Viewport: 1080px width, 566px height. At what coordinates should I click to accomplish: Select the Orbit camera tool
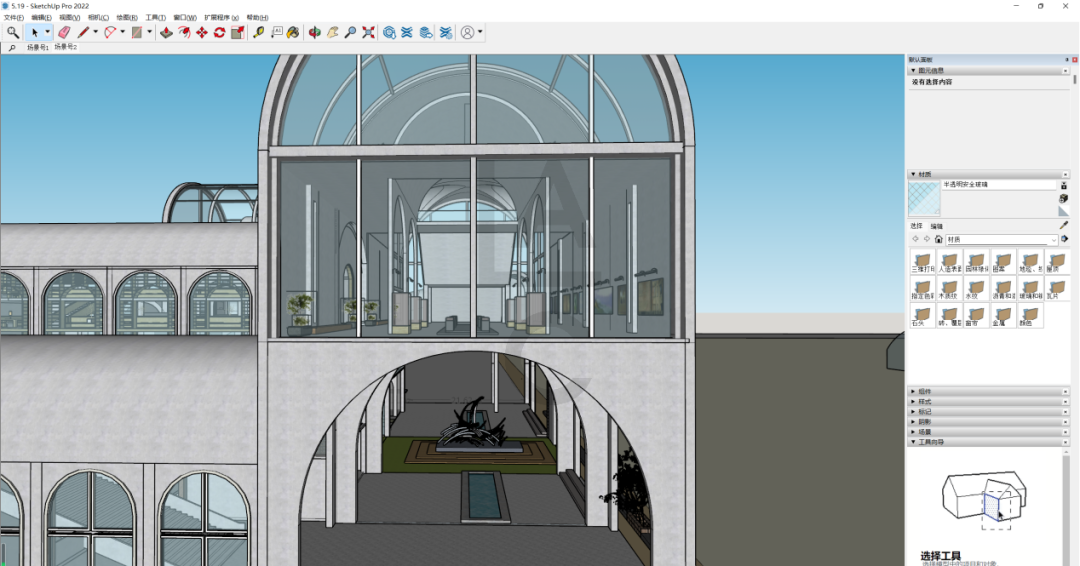click(x=315, y=32)
